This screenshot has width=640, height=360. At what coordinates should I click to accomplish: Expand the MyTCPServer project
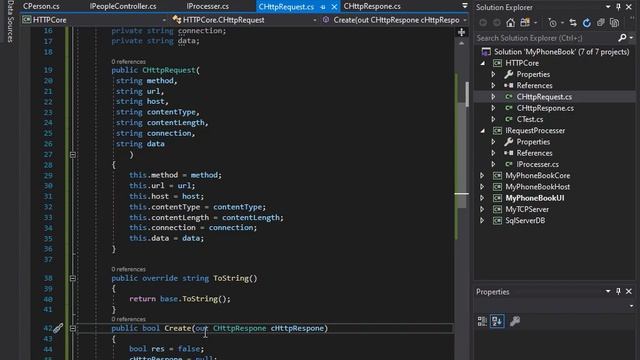[x=482, y=209]
